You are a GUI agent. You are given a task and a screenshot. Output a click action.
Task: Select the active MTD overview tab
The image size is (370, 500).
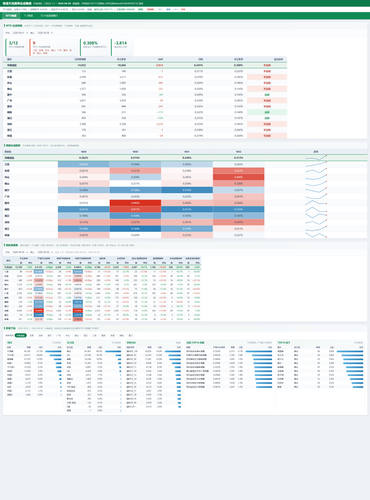[x=11, y=16]
